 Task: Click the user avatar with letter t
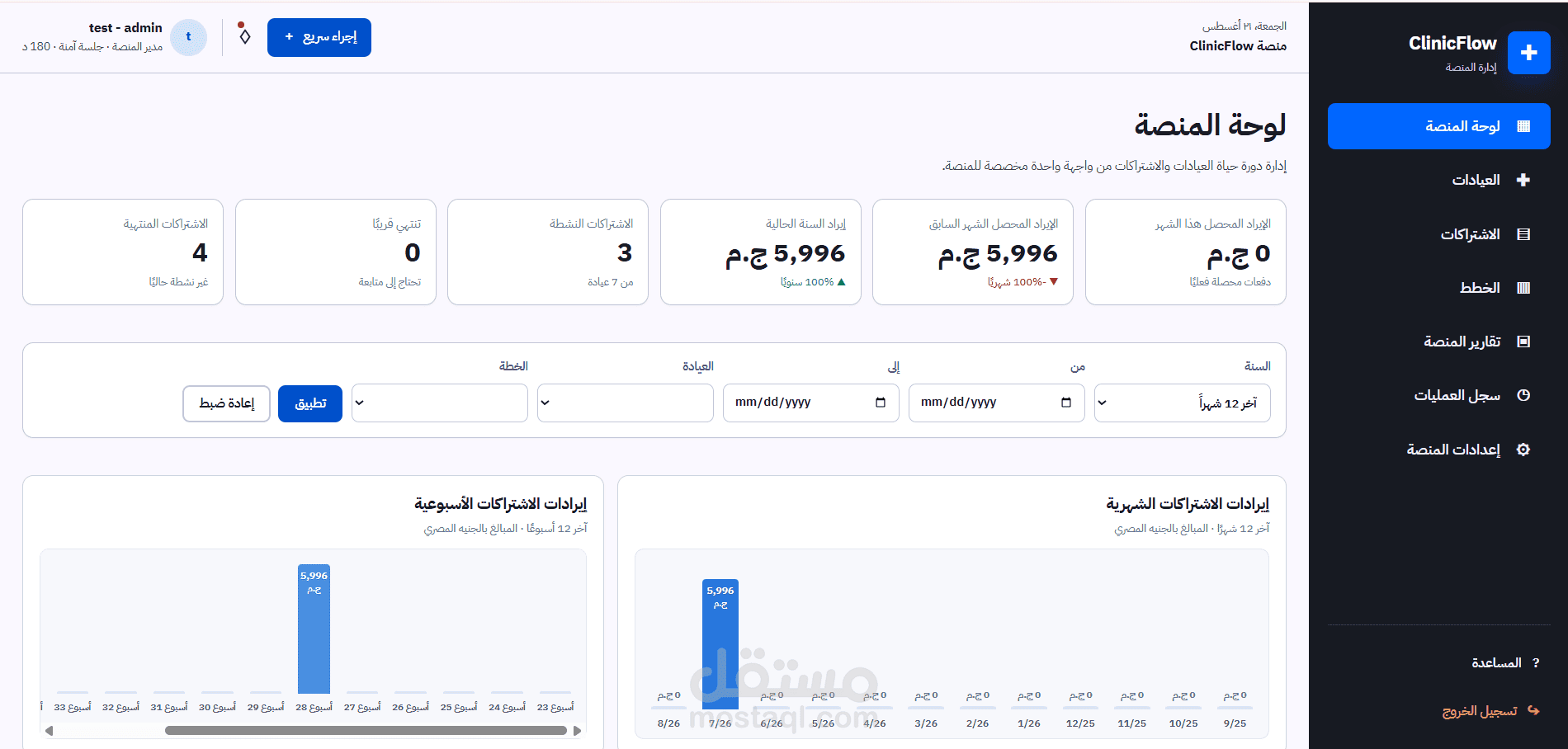188,37
